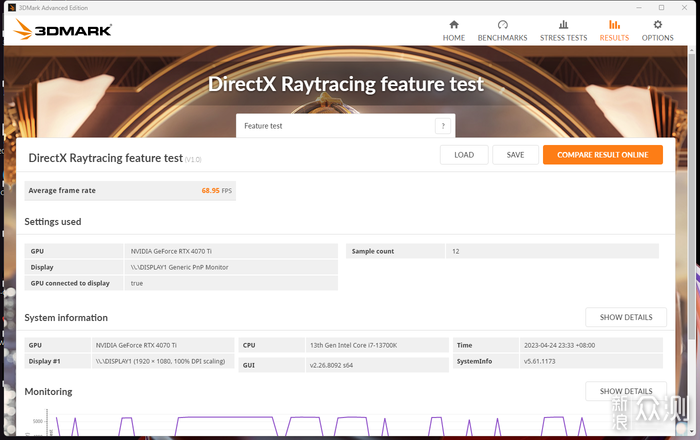Click the SystemInfo version v5.61.1173
The width and height of the screenshot is (700, 440).
click(x=539, y=361)
